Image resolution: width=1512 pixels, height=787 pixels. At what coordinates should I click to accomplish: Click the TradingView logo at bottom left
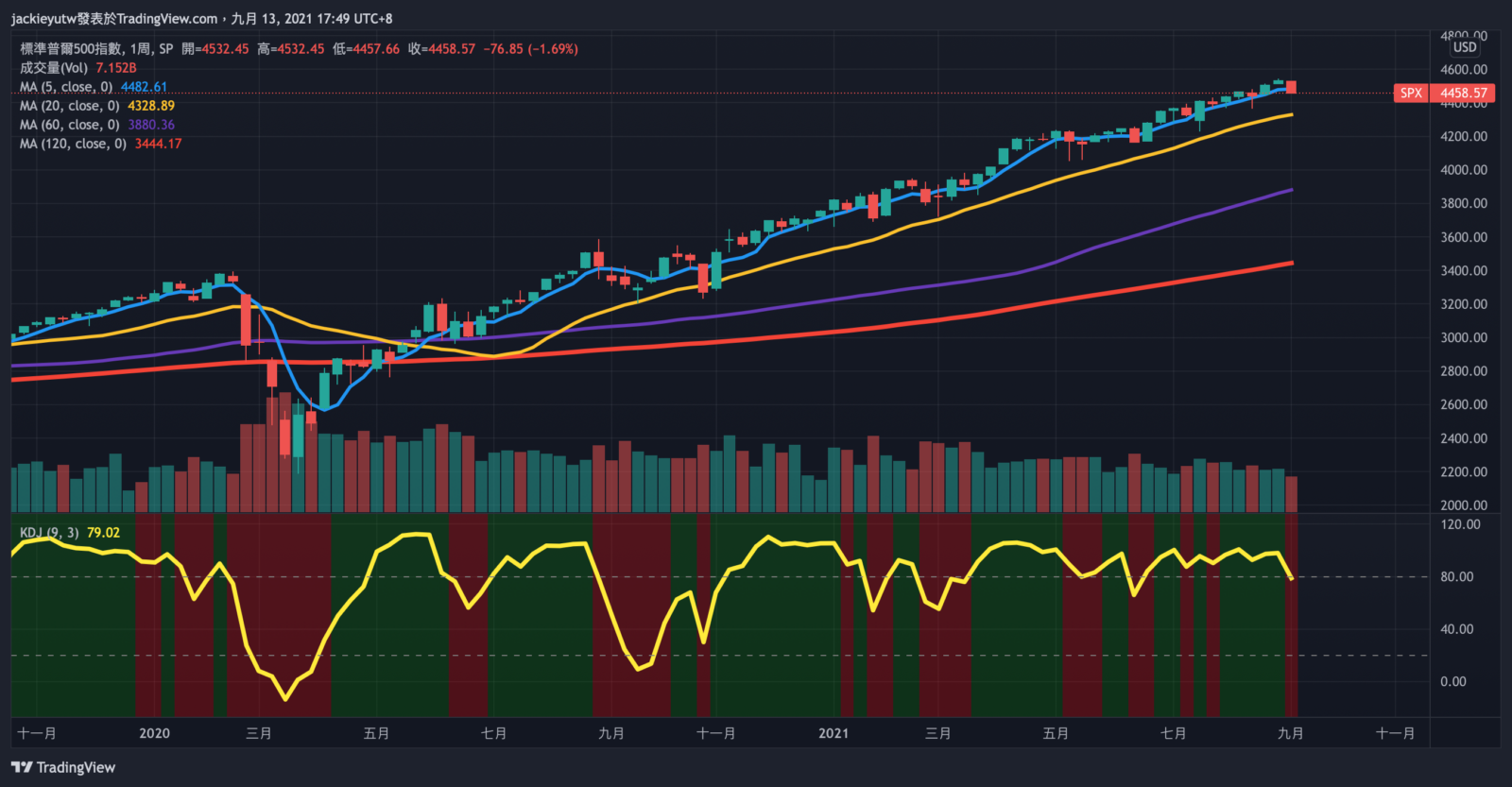click(63, 767)
